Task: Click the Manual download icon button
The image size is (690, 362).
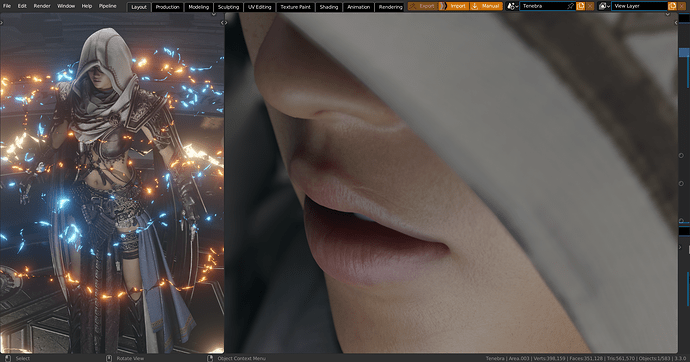Action: point(486,6)
